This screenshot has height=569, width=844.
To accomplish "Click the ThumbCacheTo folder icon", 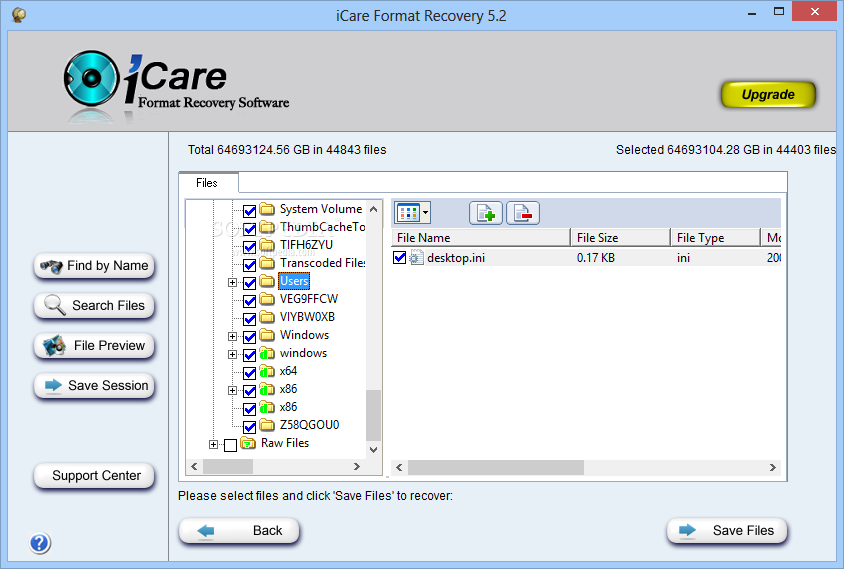I will (266, 227).
